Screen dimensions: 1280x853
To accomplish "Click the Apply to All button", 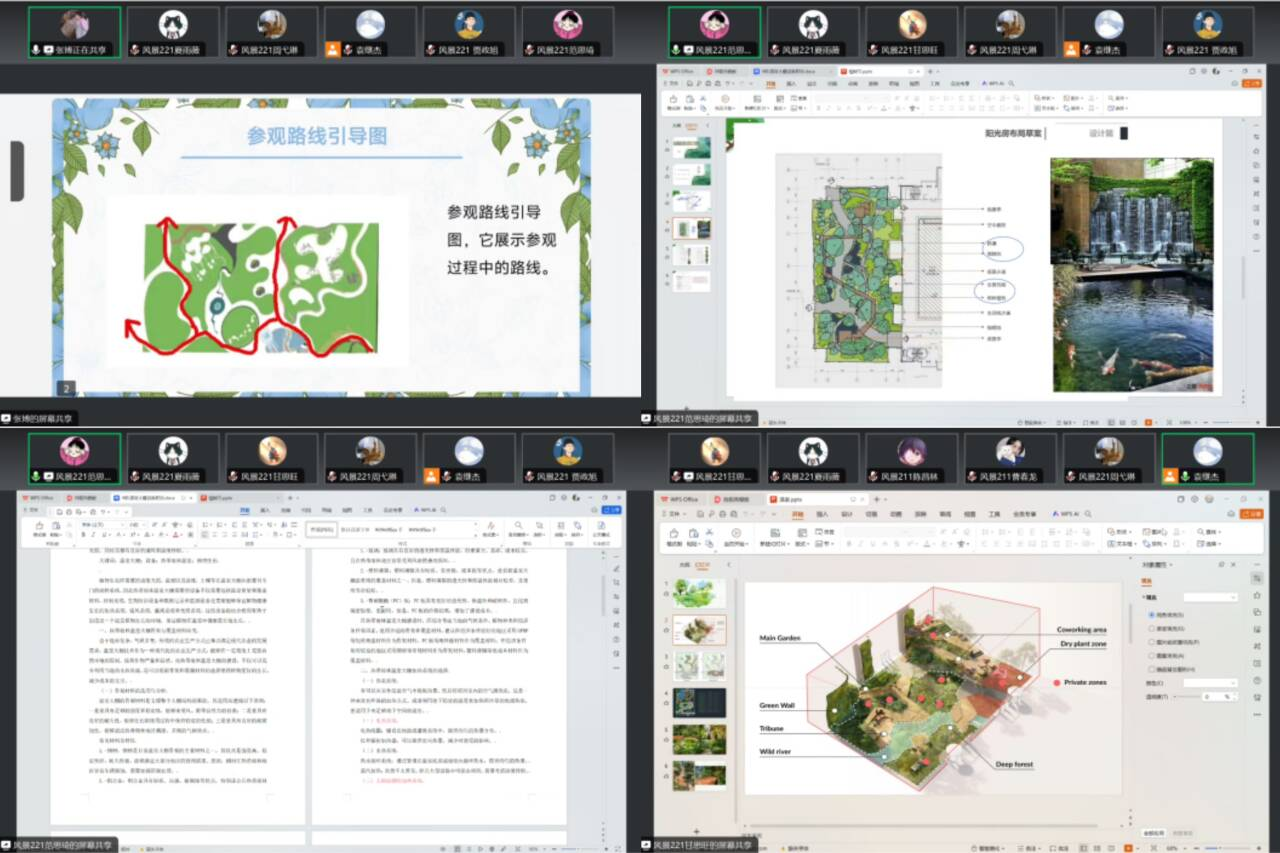I will (1155, 832).
